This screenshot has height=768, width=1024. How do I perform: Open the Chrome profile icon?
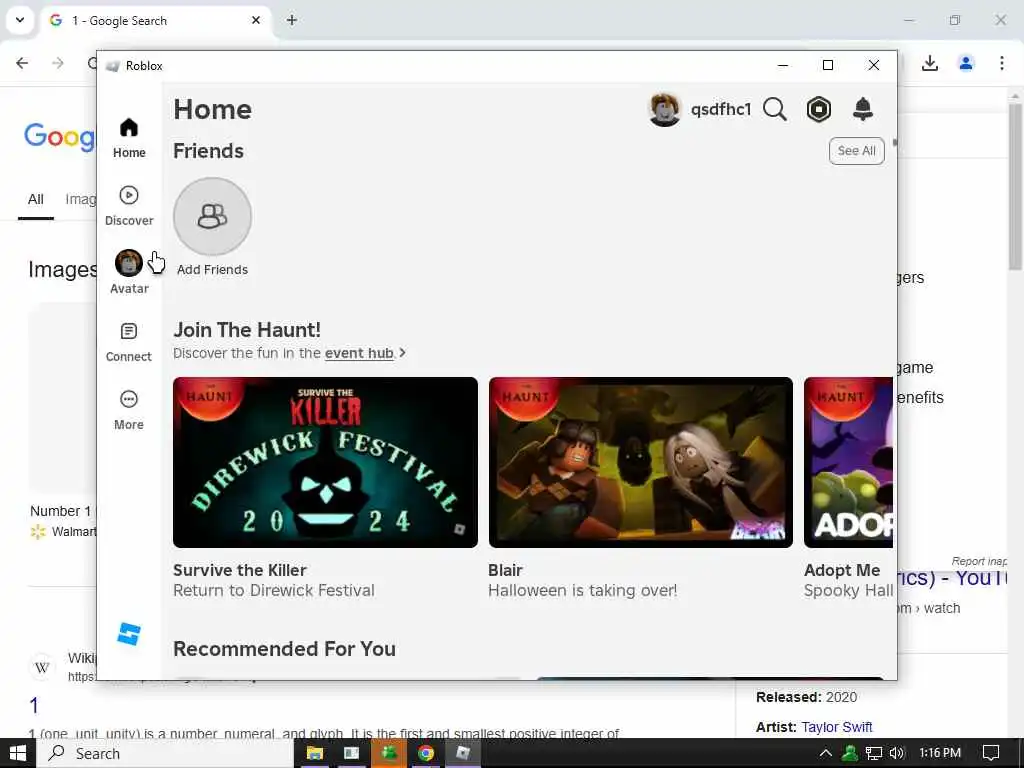point(966,63)
